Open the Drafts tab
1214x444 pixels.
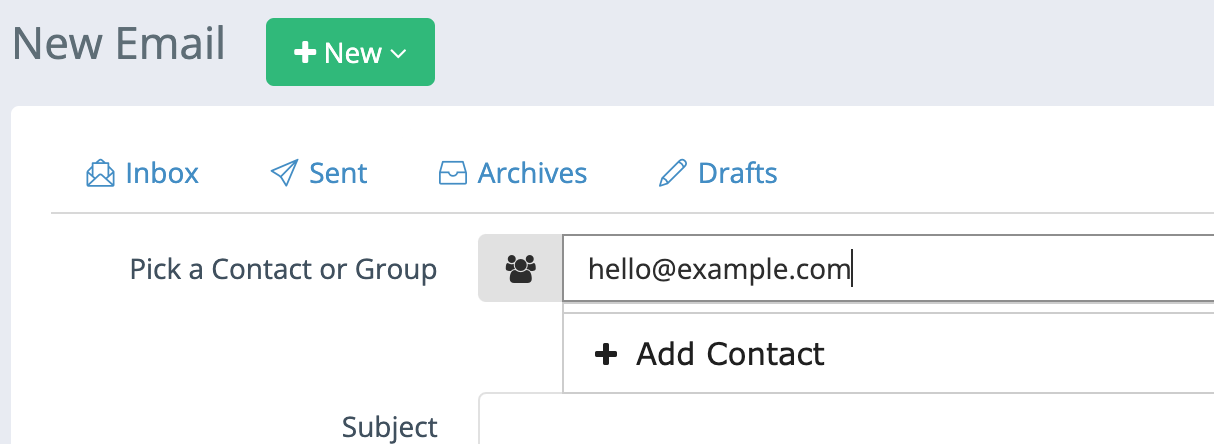tap(737, 173)
